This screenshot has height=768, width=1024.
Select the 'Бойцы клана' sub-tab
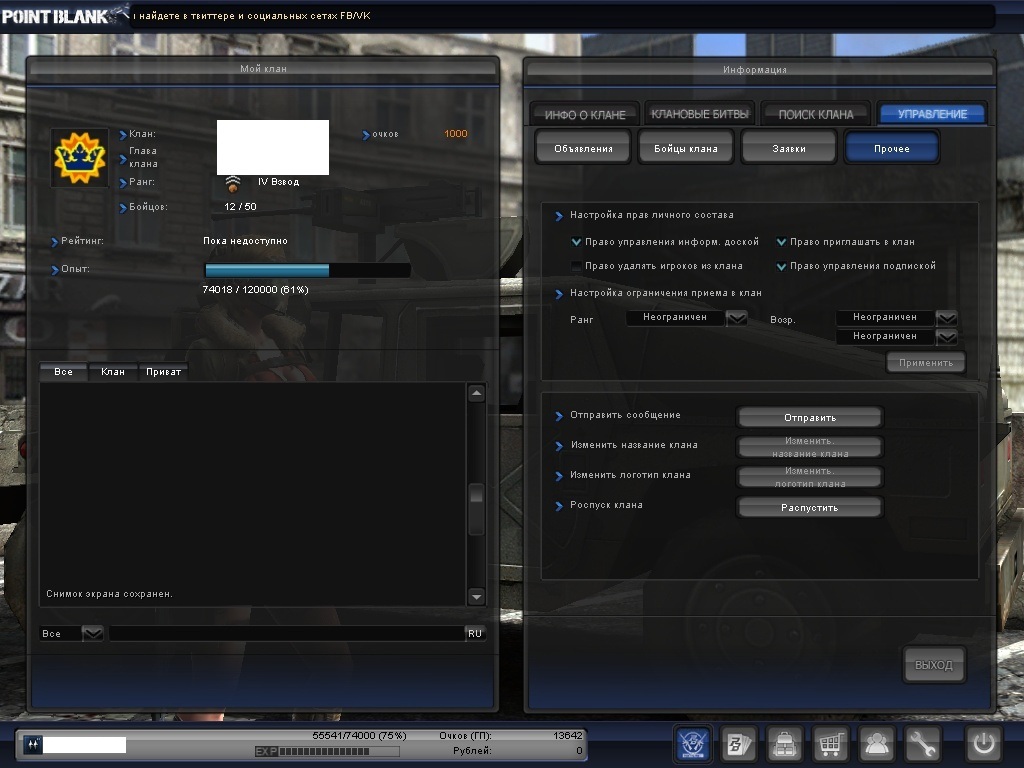(686, 149)
